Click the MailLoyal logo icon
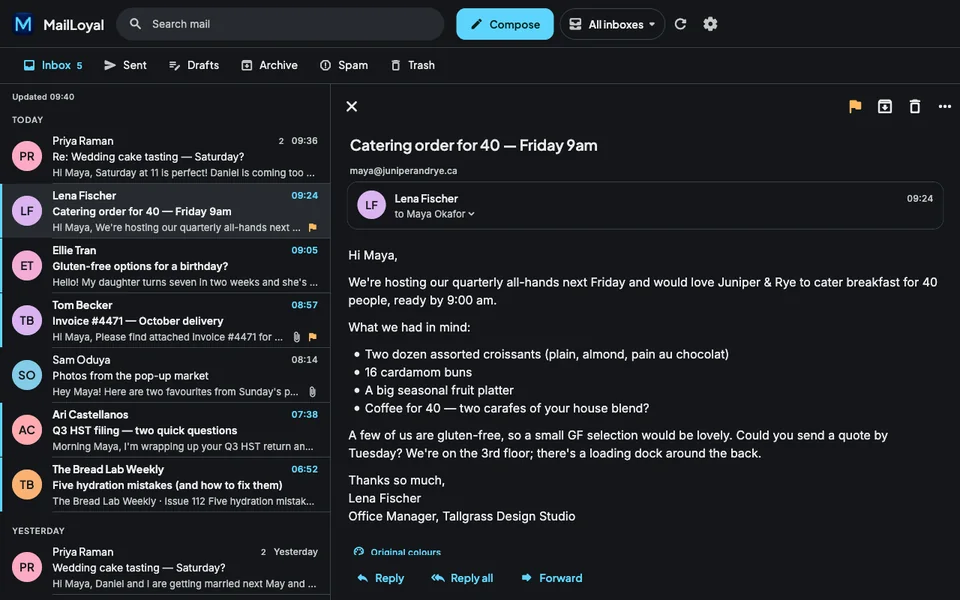 click(23, 24)
